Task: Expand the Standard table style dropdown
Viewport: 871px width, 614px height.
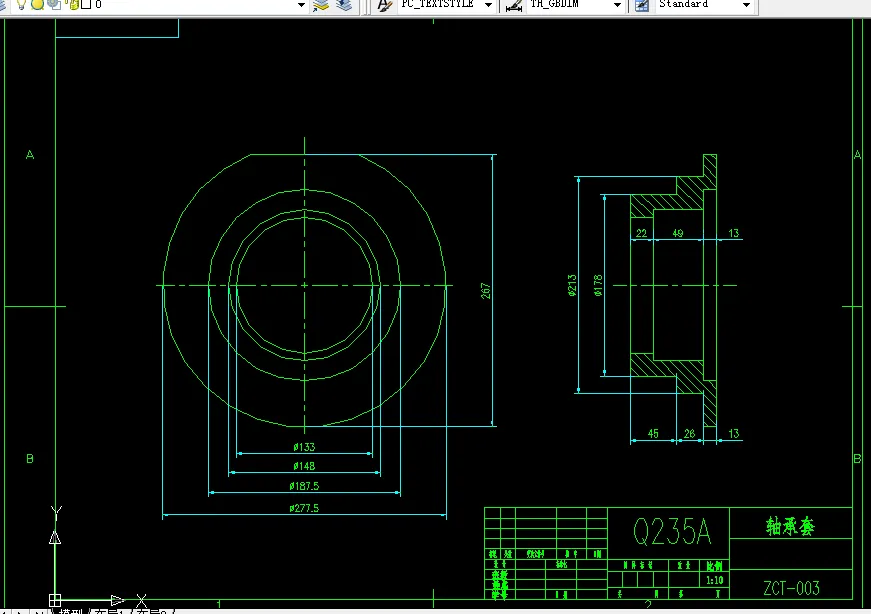Action: pos(747,5)
